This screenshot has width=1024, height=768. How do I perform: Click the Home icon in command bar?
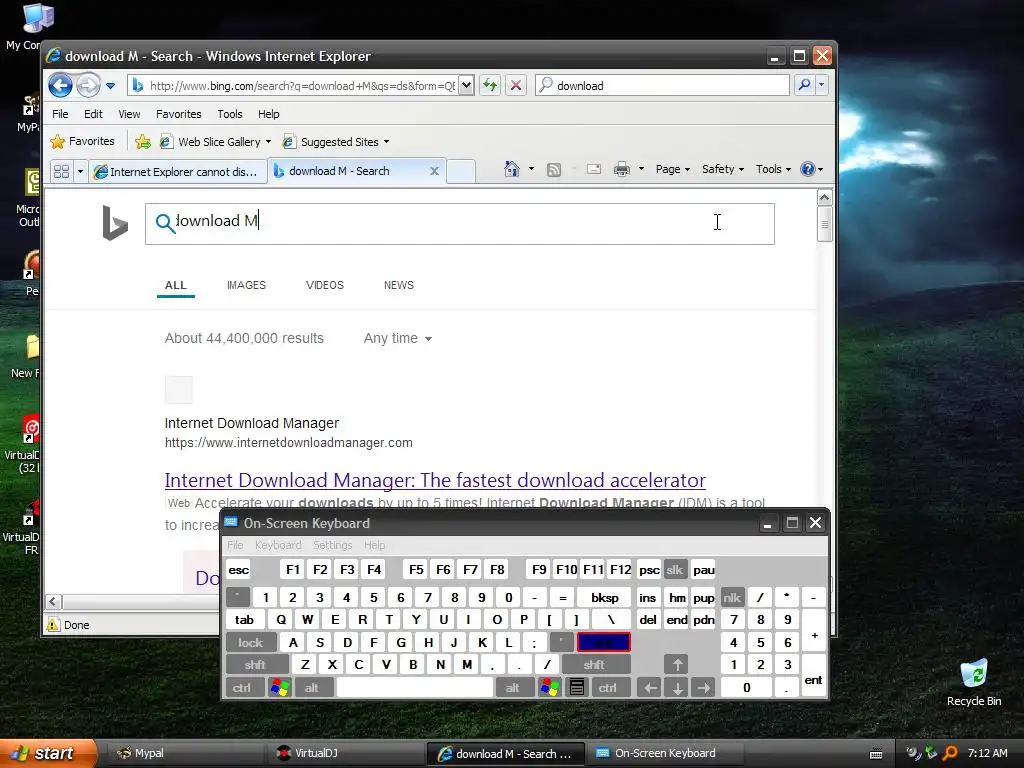(x=511, y=169)
